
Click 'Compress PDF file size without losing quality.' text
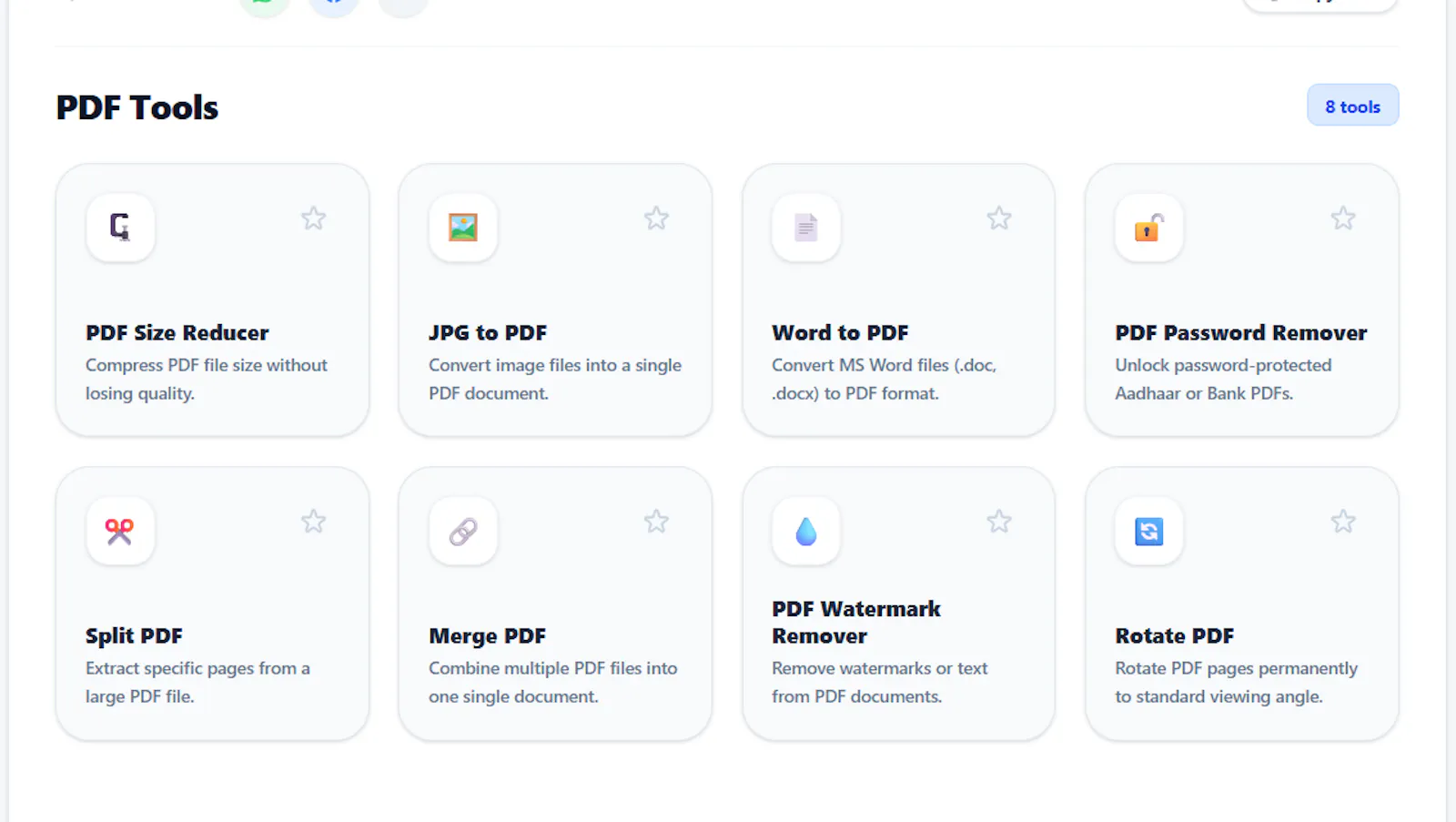[207, 380]
